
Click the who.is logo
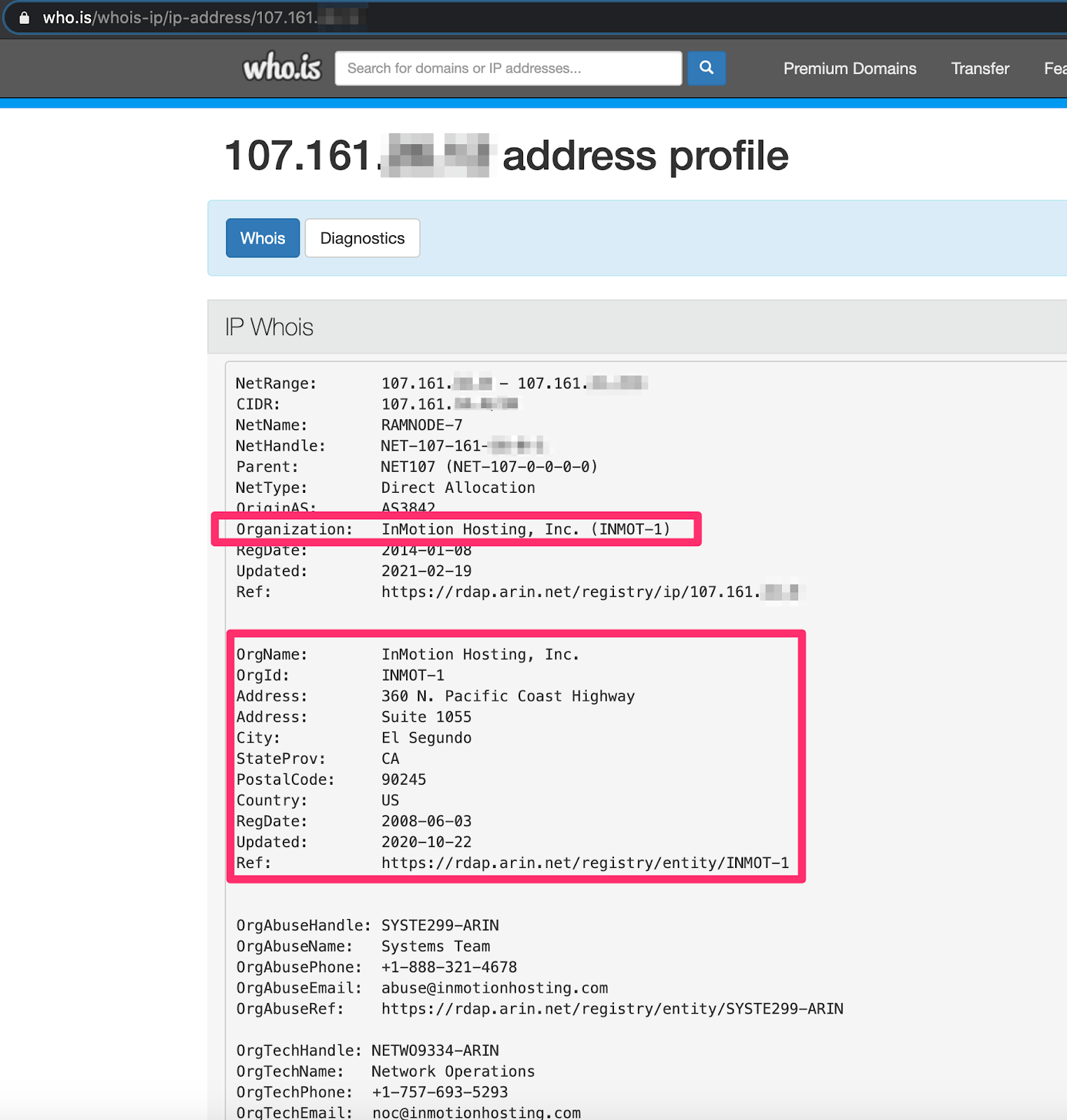click(281, 68)
